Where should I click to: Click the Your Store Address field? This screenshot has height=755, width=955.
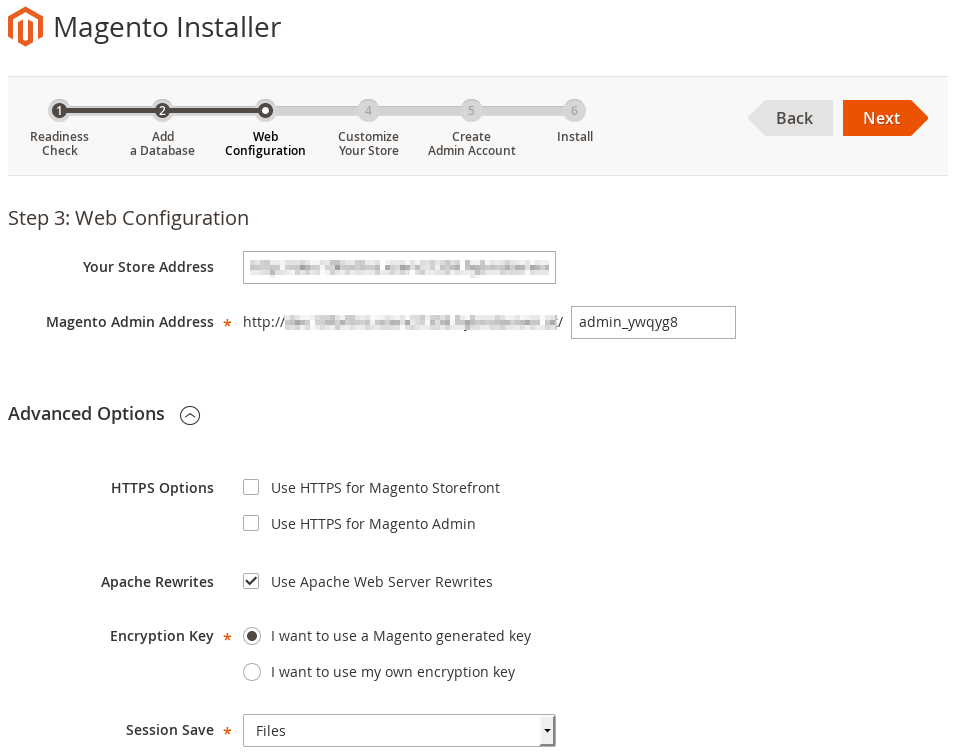pyautogui.click(x=399, y=267)
